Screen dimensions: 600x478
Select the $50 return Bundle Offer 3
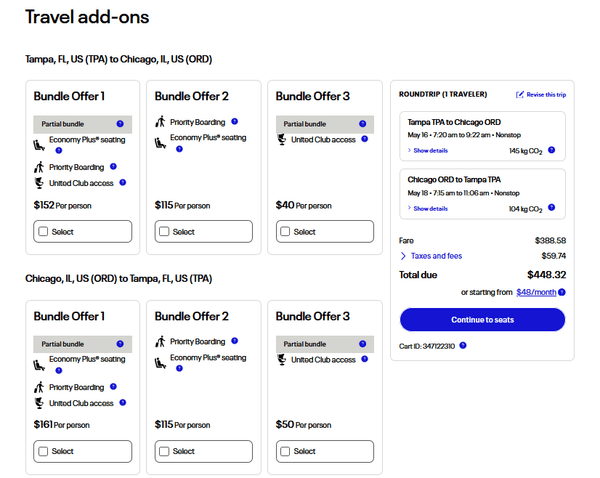tap(285, 451)
